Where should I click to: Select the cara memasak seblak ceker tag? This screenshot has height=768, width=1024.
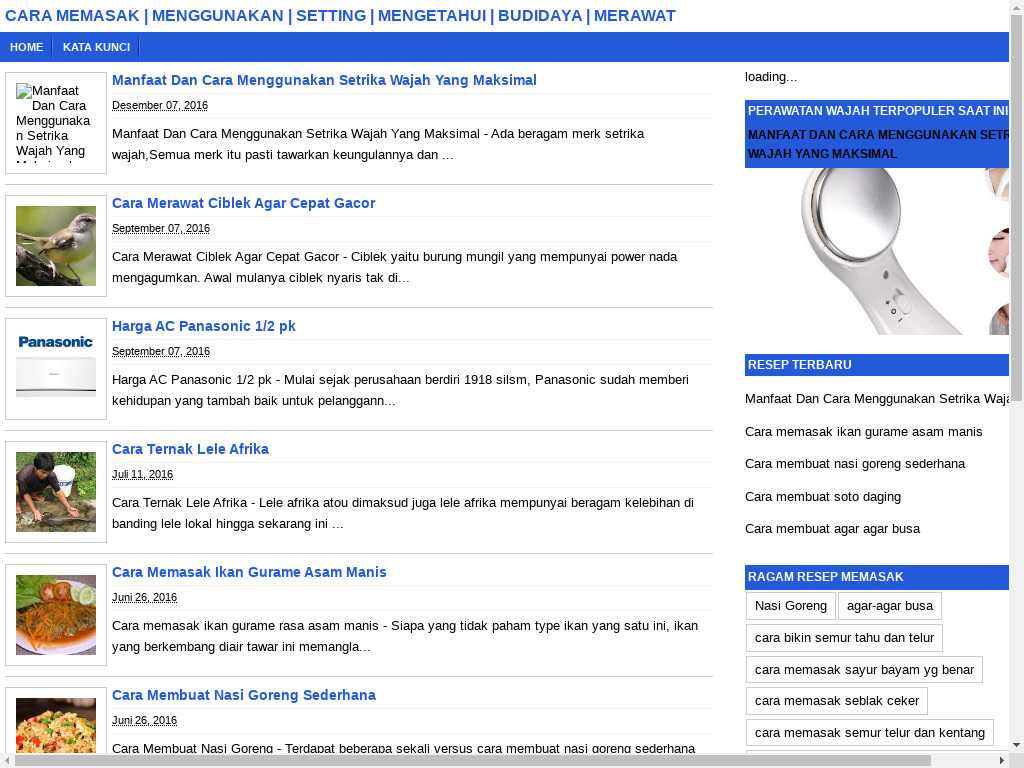[x=837, y=701]
